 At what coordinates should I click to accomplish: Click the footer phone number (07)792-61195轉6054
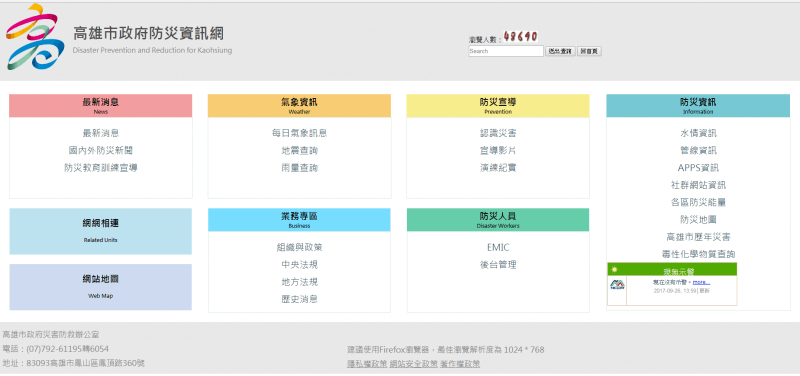pyautogui.click(x=67, y=349)
